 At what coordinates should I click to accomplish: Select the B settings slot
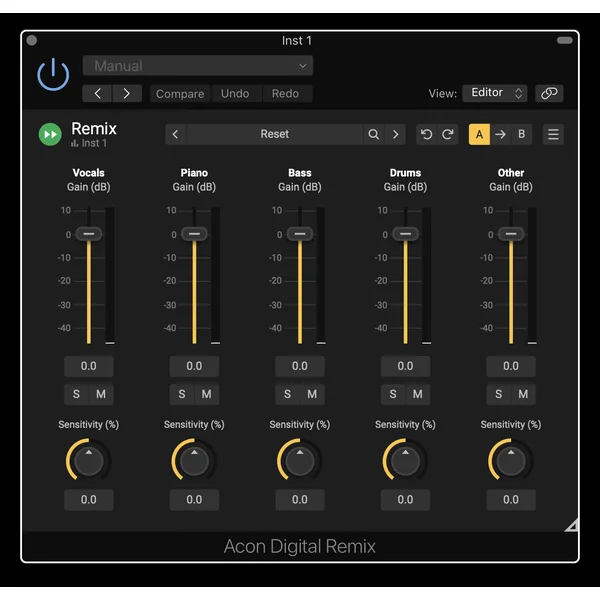click(x=521, y=134)
